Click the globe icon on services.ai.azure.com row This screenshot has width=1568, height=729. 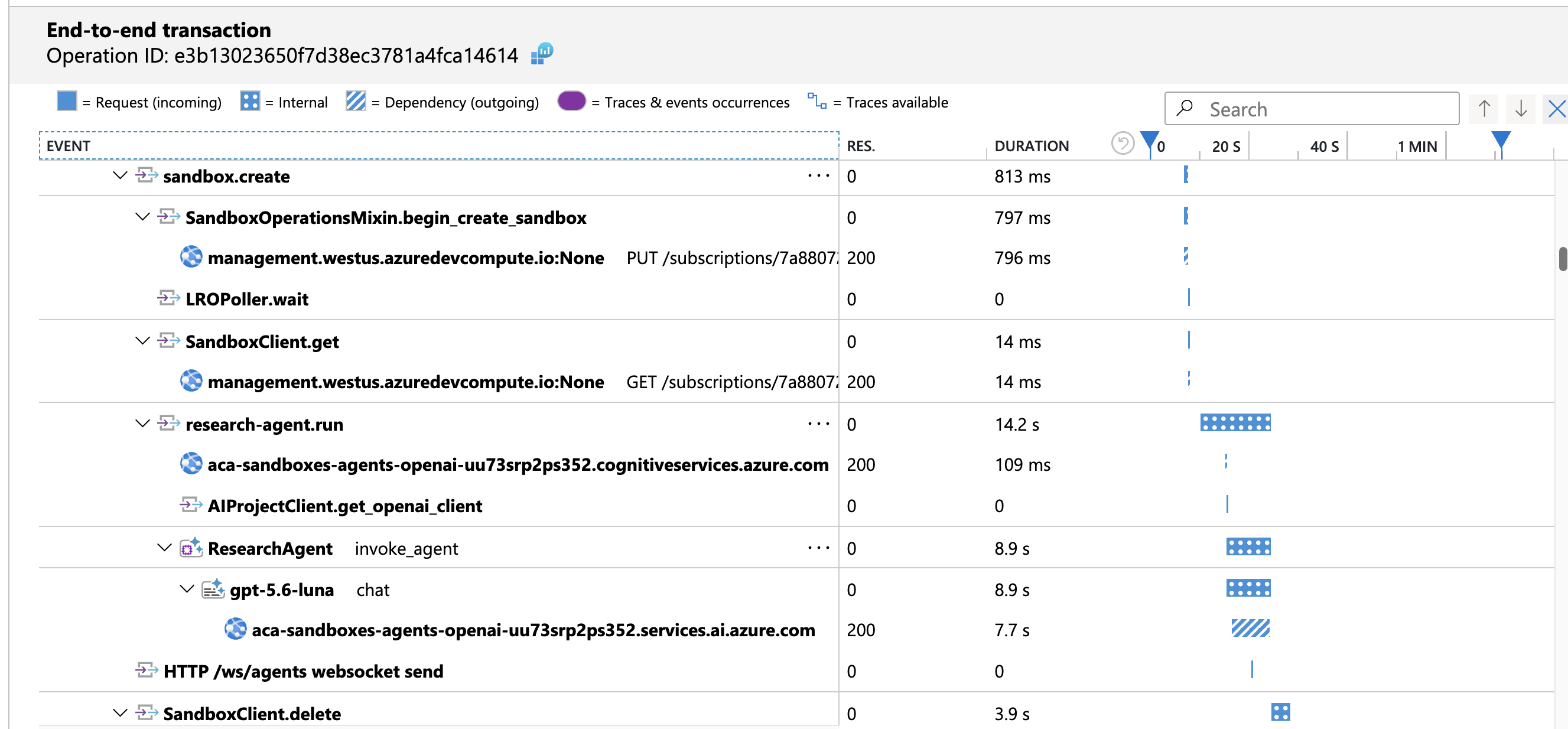click(x=236, y=629)
